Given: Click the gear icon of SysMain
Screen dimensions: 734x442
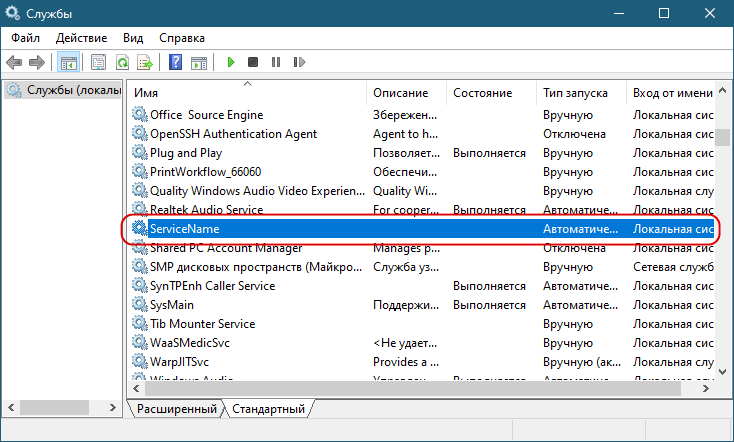Looking at the screenshot, I should [x=139, y=305].
